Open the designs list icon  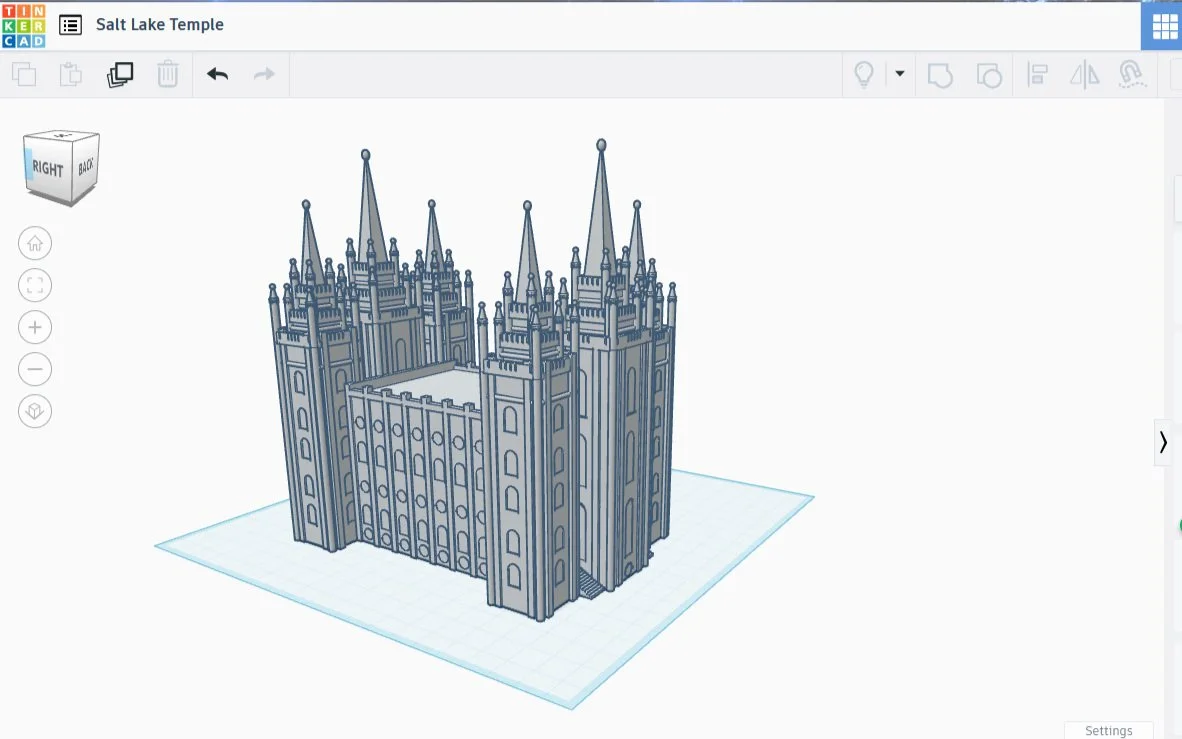(70, 25)
